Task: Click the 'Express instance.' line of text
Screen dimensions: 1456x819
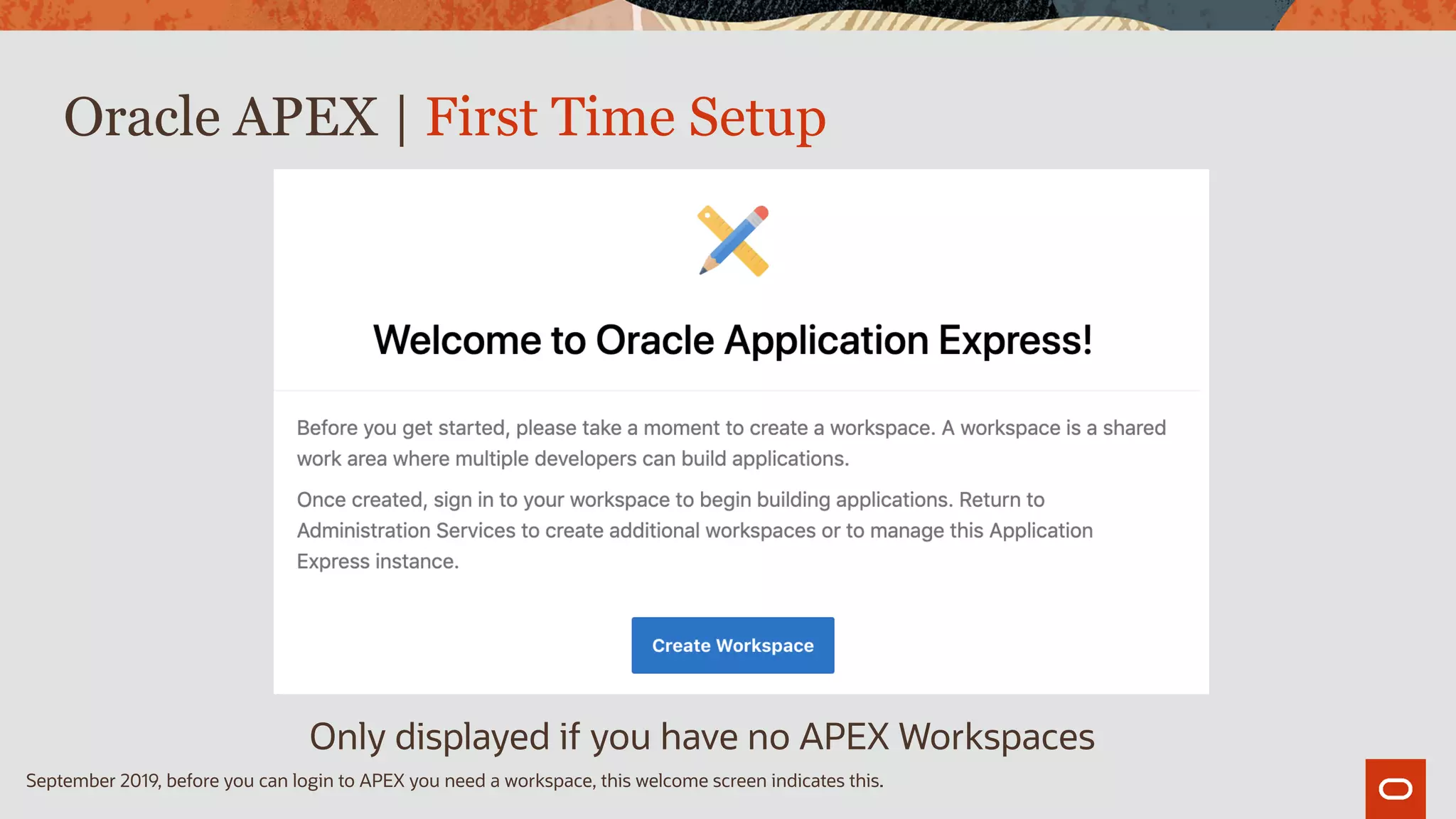Action: click(x=378, y=562)
